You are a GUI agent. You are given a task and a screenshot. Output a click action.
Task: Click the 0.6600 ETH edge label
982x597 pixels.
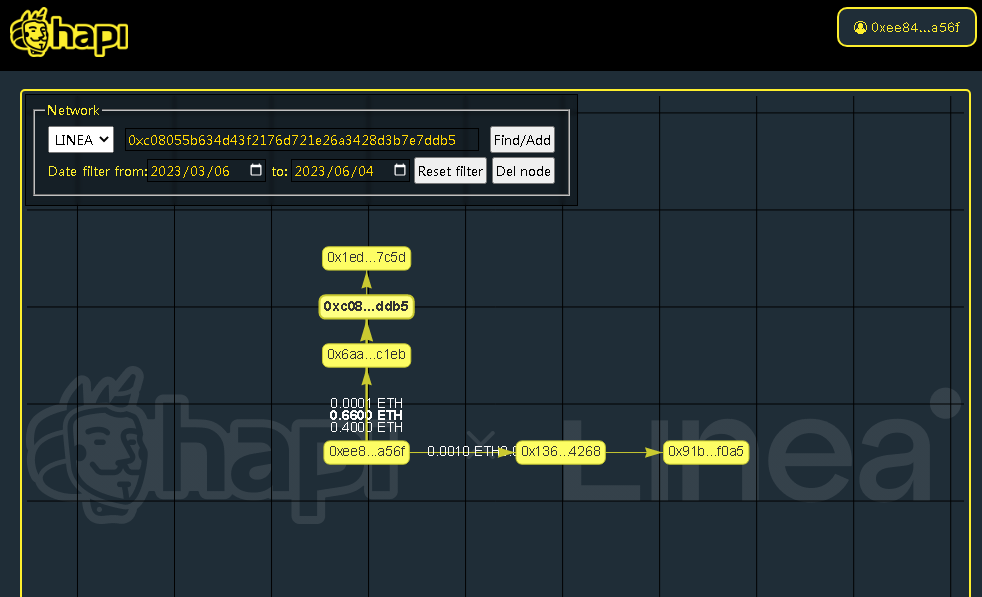366,415
